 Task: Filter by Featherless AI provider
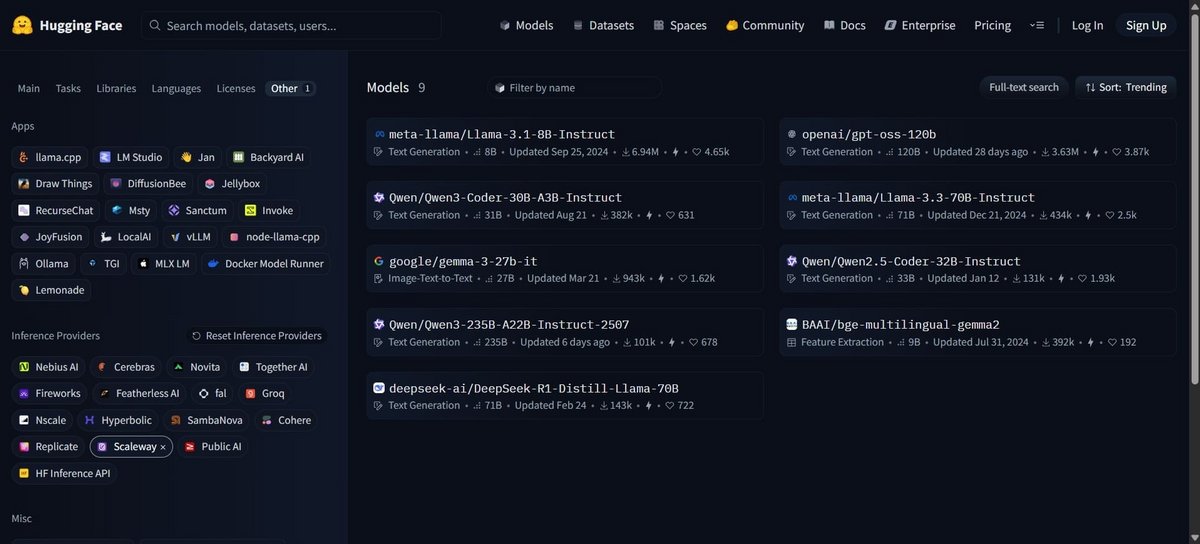(140, 394)
